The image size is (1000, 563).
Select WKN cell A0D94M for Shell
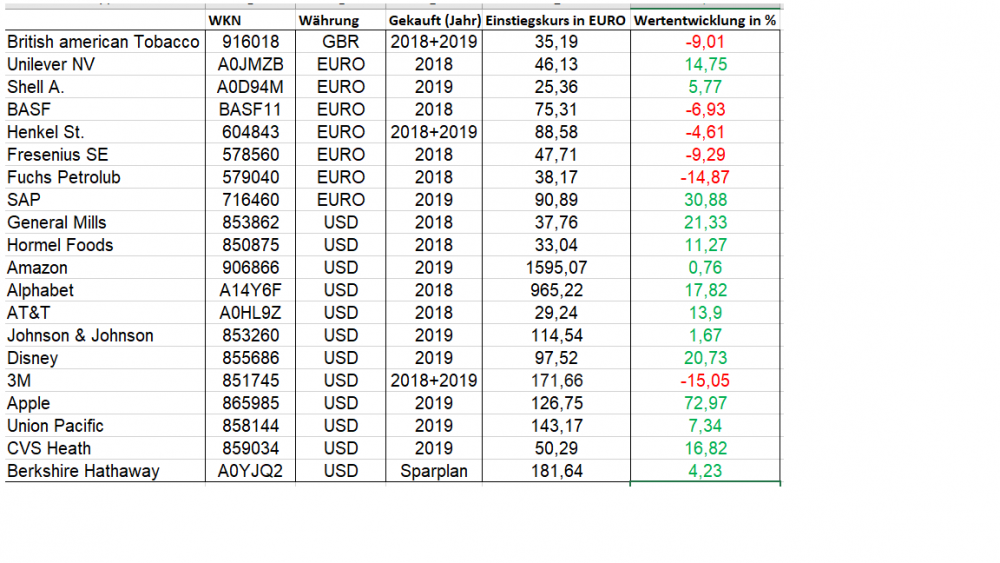(250, 87)
